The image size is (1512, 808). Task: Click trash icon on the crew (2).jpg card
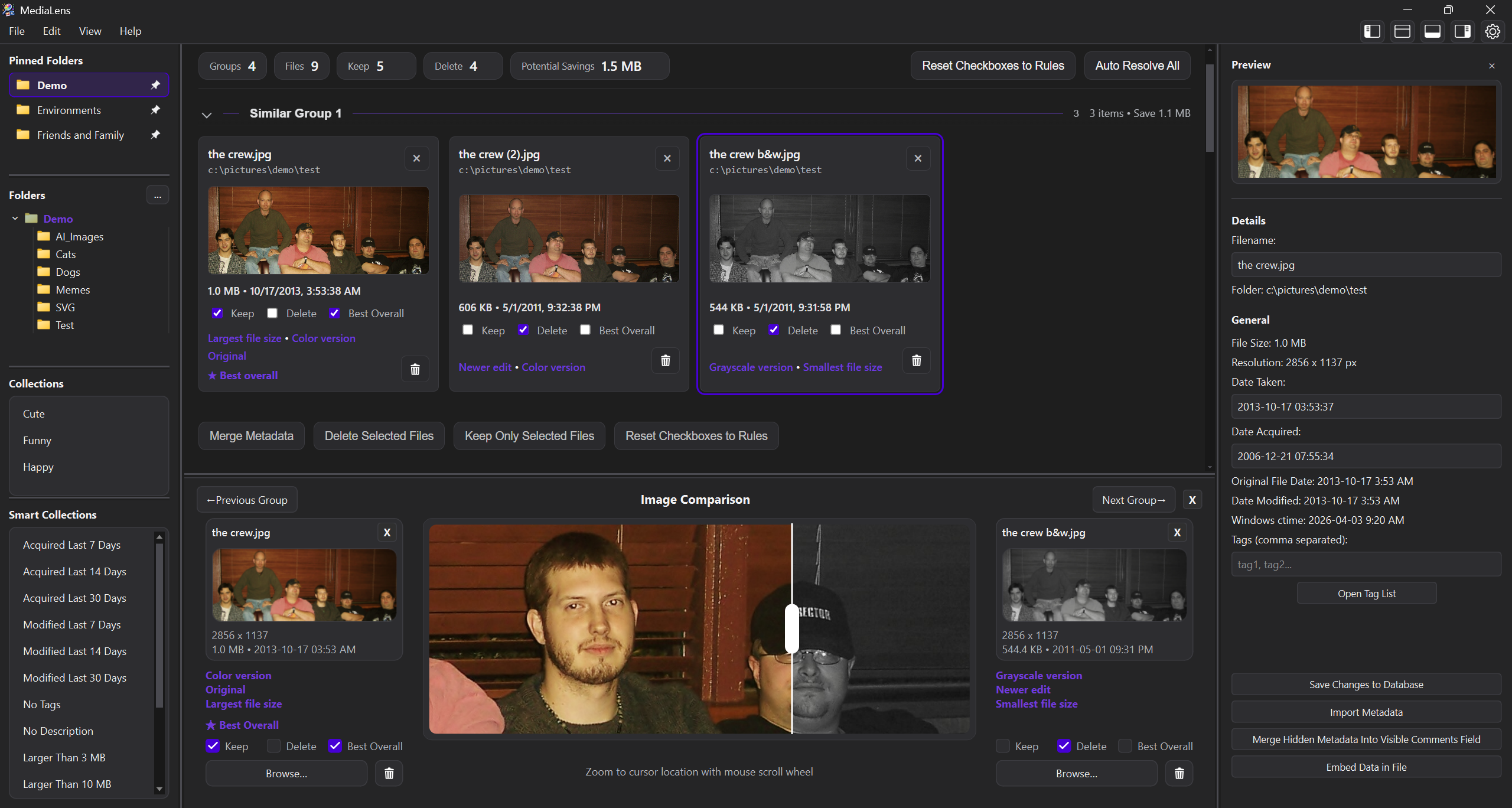click(x=666, y=360)
